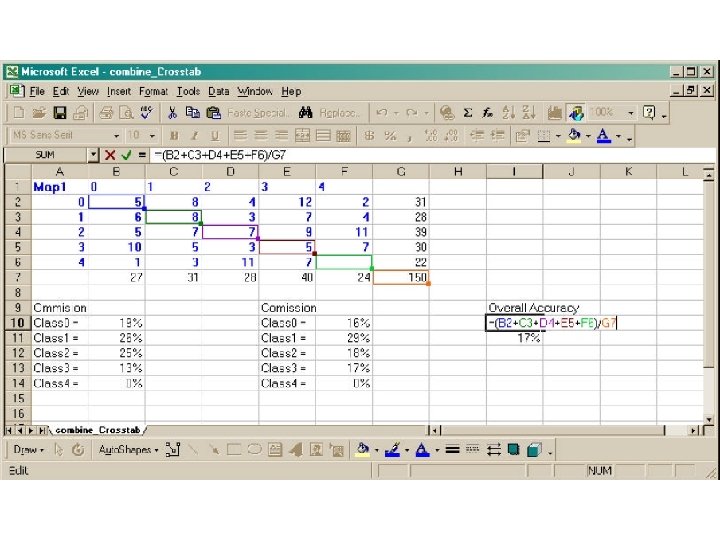
Task: Expand the Borders dropdown arrow
Action: tap(558, 136)
